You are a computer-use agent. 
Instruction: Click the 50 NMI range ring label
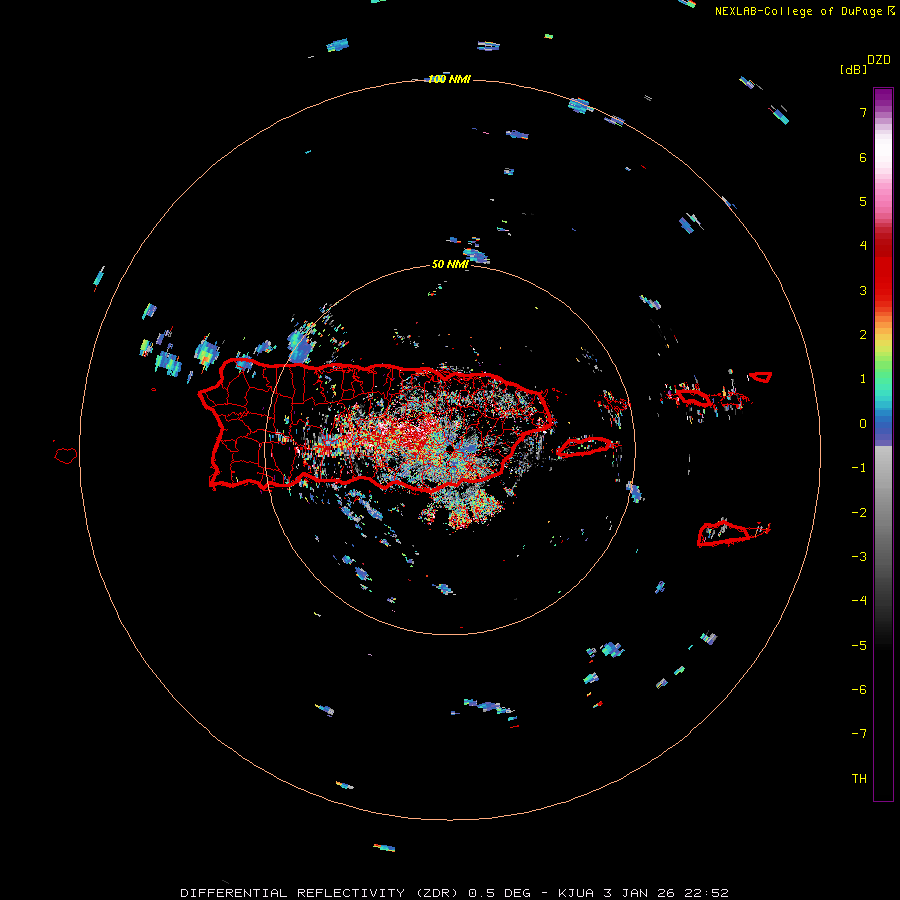pos(449,264)
